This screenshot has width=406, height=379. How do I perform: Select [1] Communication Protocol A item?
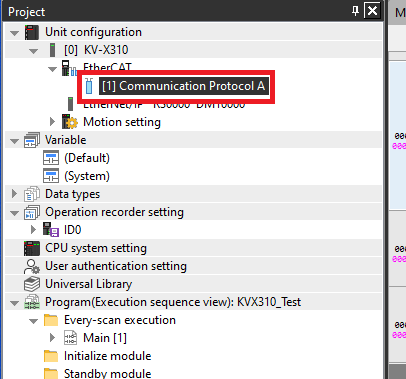pyautogui.click(x=184, y=86)
